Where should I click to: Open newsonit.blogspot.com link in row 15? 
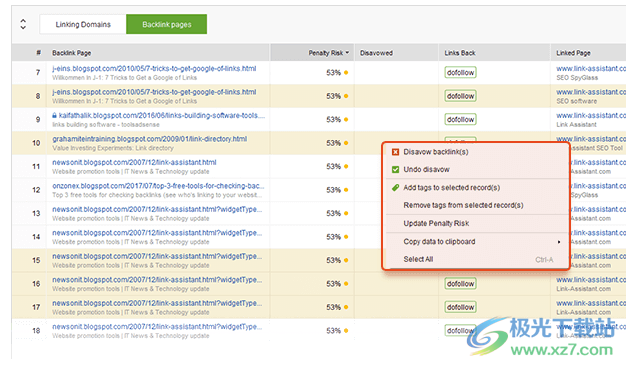coord(157,256)
